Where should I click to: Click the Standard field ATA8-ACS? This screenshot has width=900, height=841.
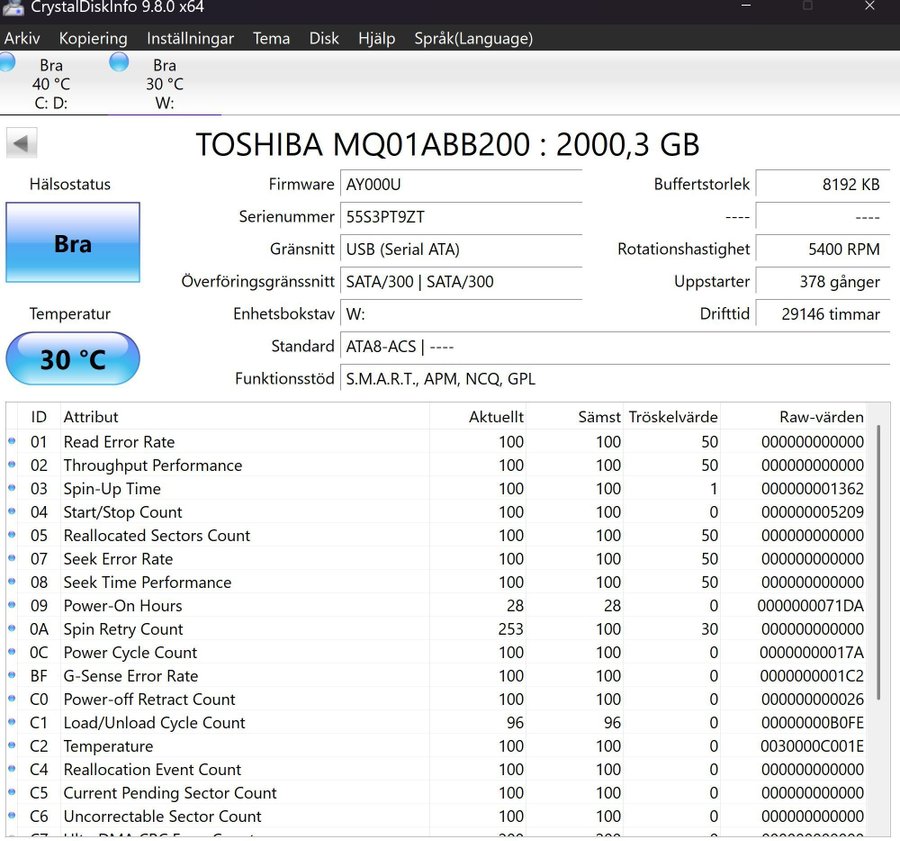pos(615,347)
